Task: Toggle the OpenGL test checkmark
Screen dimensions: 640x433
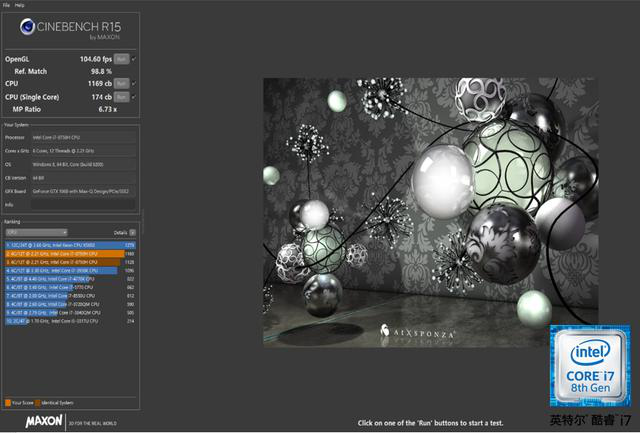Action: point(134,59)
